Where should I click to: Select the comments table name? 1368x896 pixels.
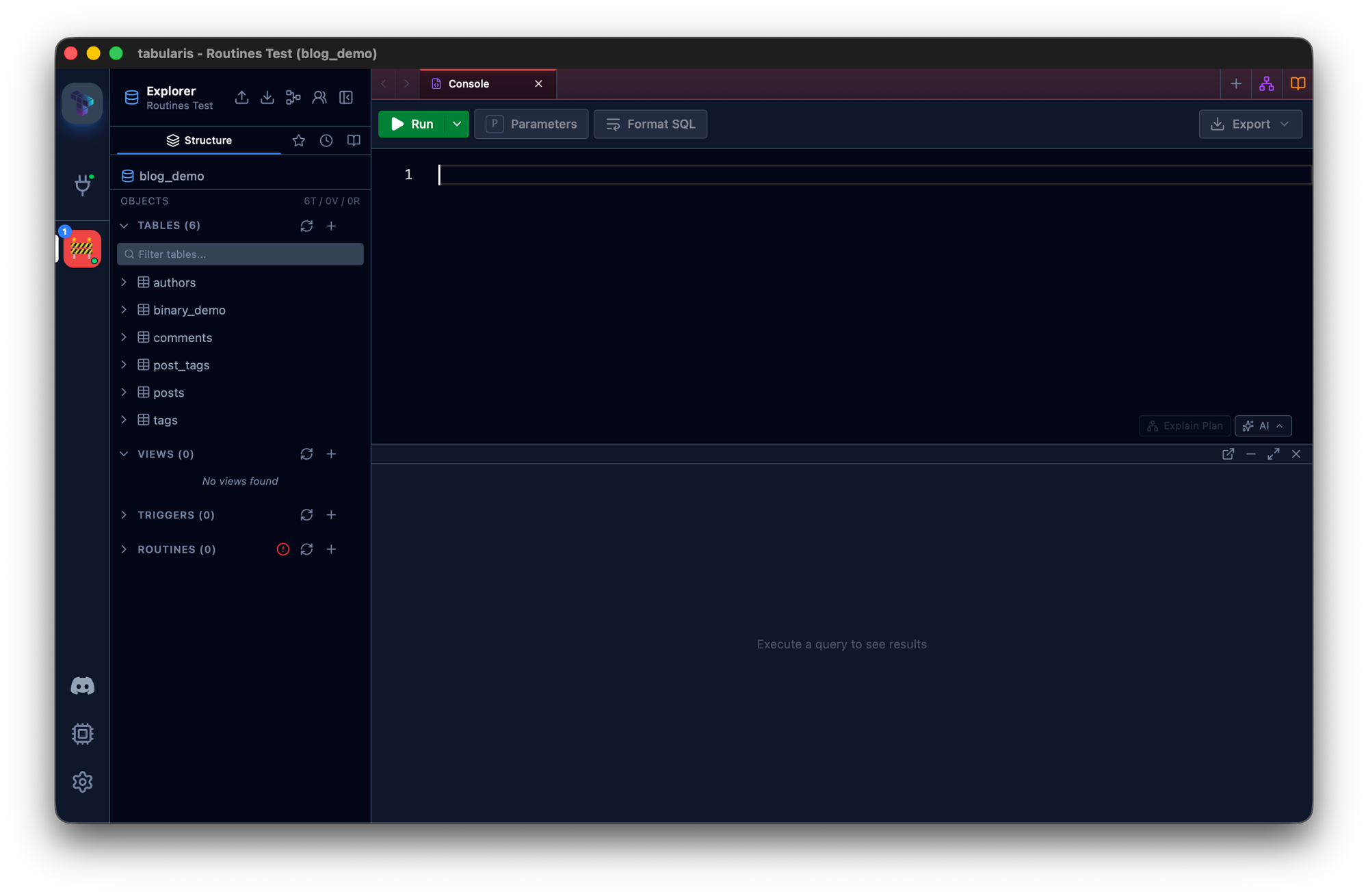point(183,337)
